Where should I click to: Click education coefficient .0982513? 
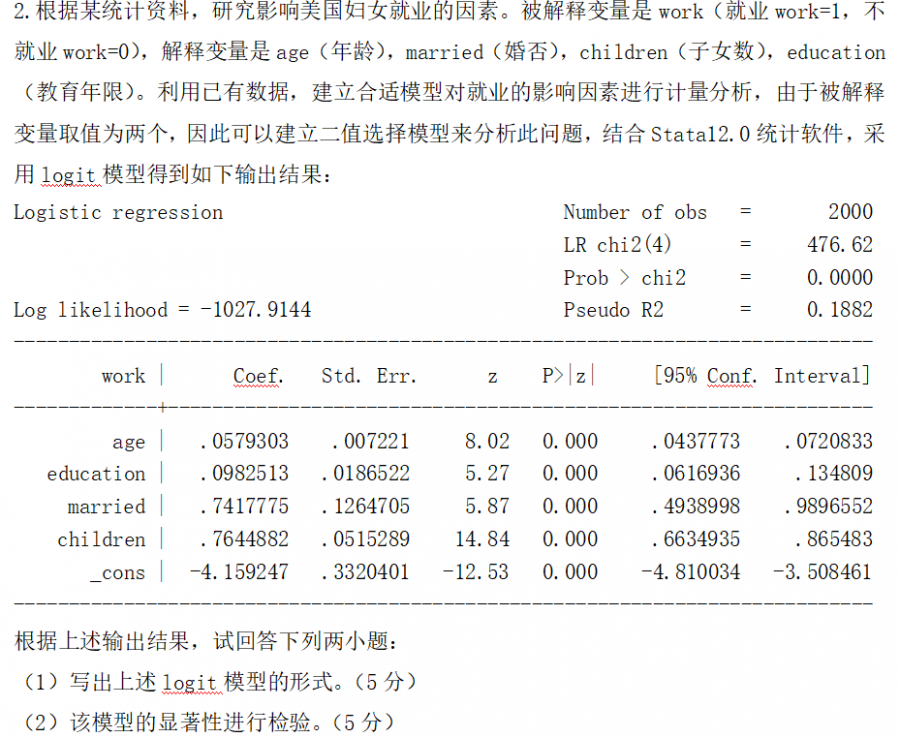click(x=244, y=473)
